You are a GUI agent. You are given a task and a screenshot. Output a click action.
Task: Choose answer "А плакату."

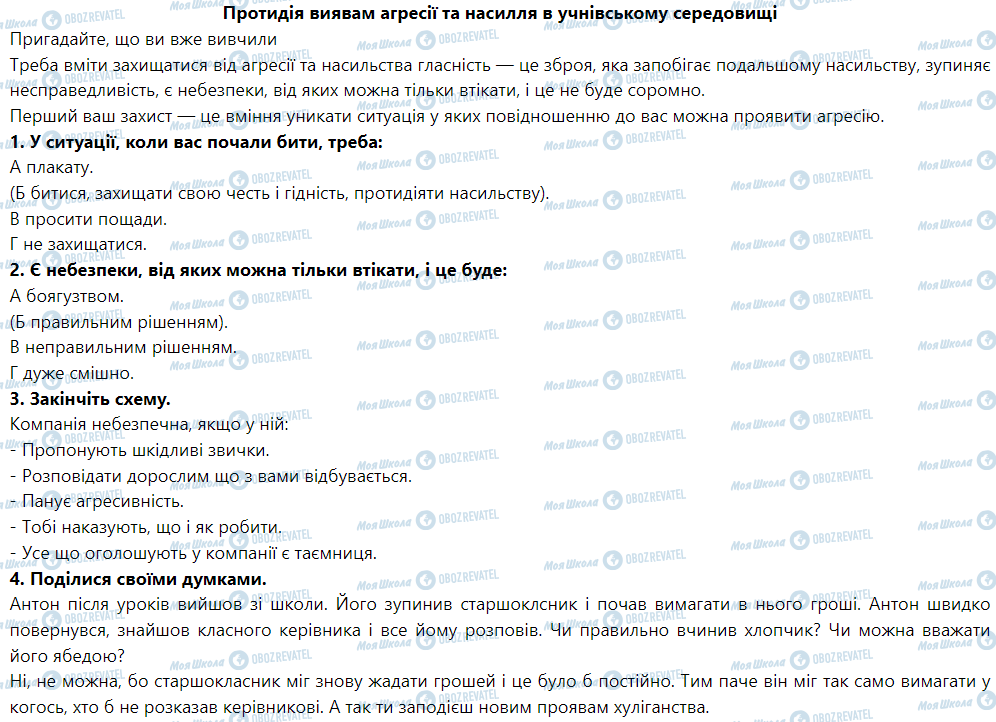point(51,167)
